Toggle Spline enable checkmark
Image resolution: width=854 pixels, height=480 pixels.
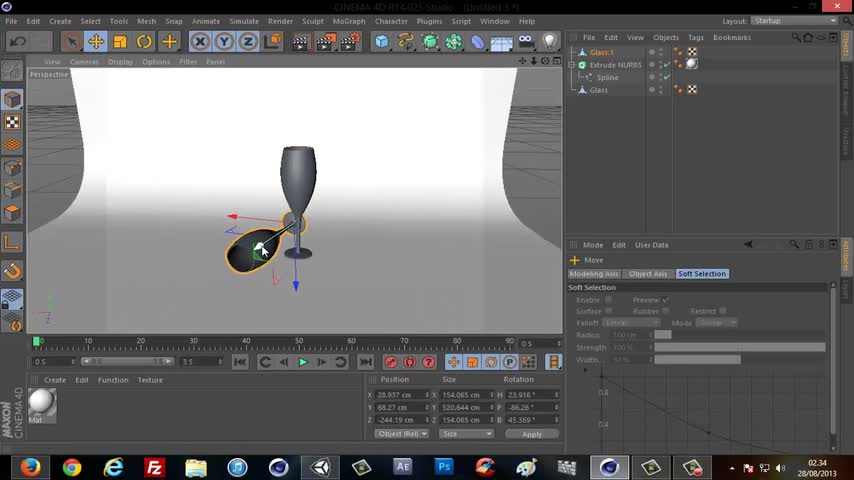tap(667, 77)
